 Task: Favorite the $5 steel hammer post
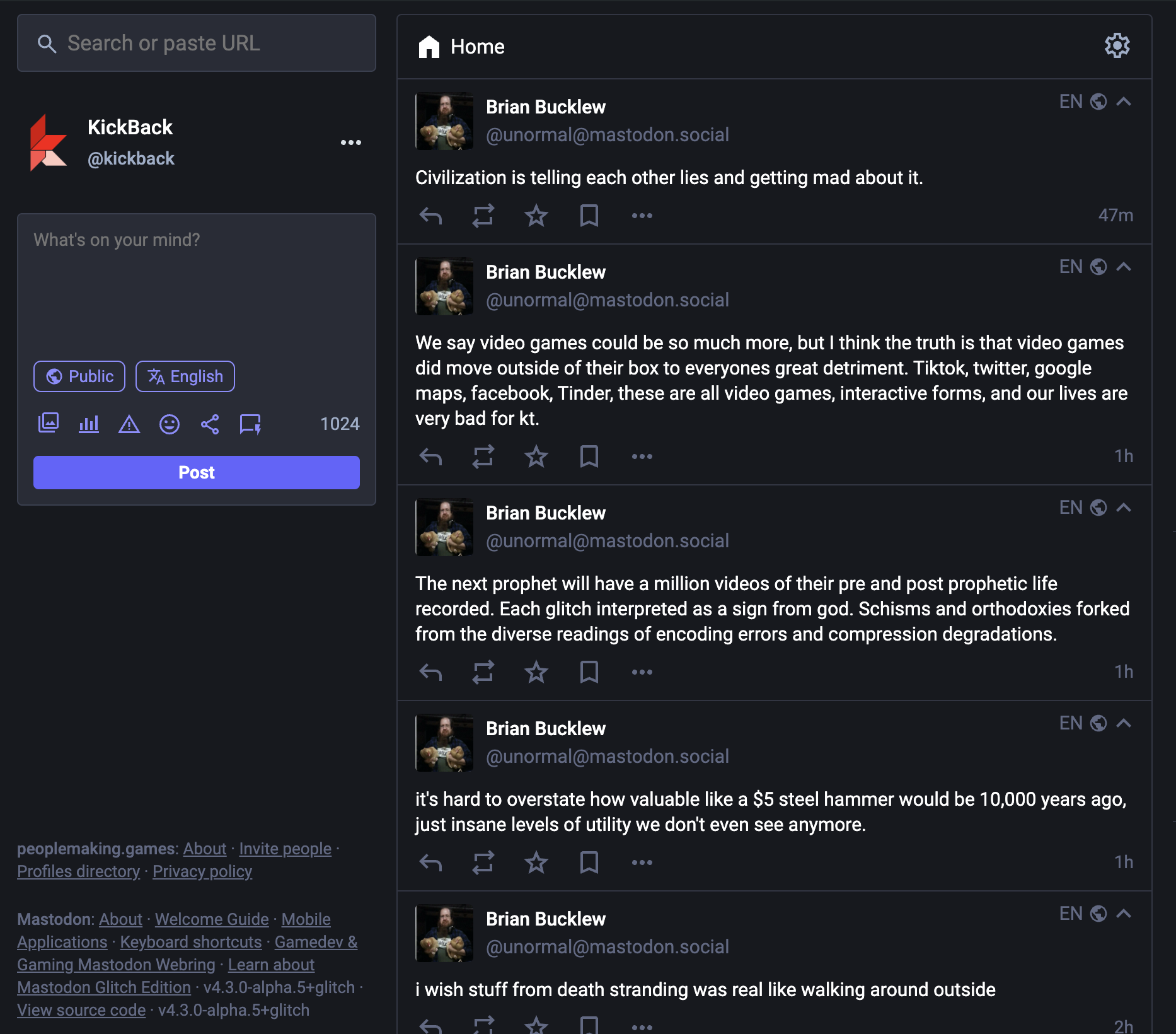(536, 862)
